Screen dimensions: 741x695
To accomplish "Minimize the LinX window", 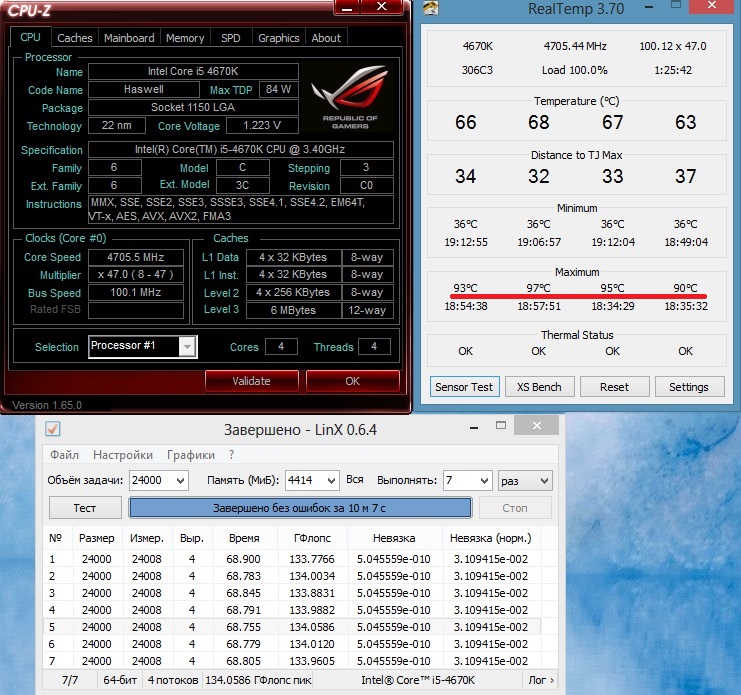I will click(474, 428).
